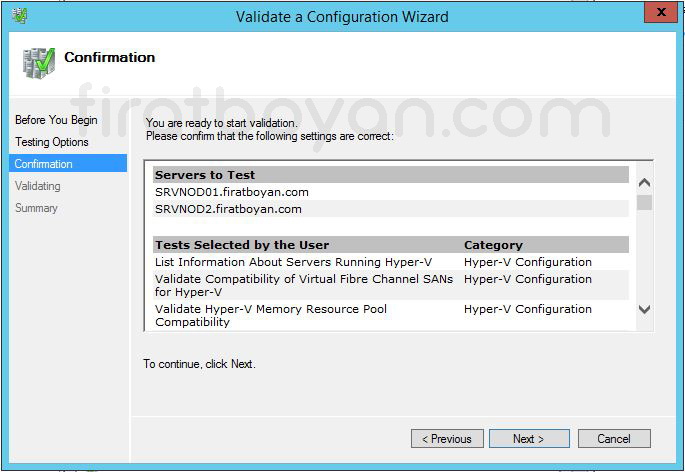Select Validate Hyper-V Memory Resource Pool Compatibility row

click(x=270, y=315)
